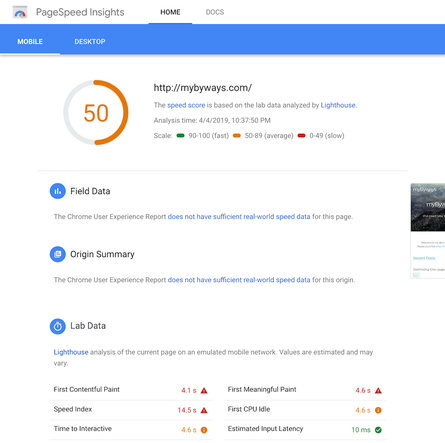
Task: Click the Field Data bar chart icon
Action: pos(58,191)
